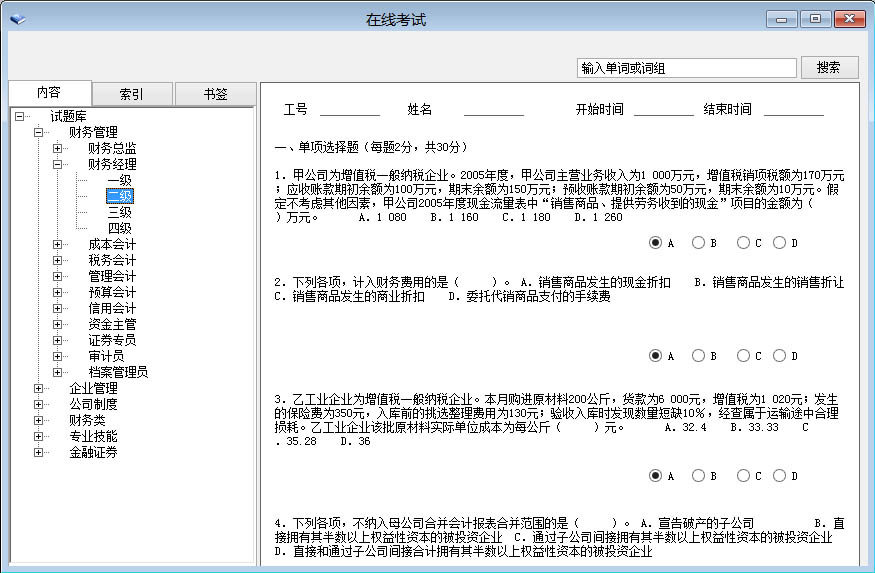This screenshot has width=875, height=573.
Task: Click the search word input field
Action: [x=686, y=68]
